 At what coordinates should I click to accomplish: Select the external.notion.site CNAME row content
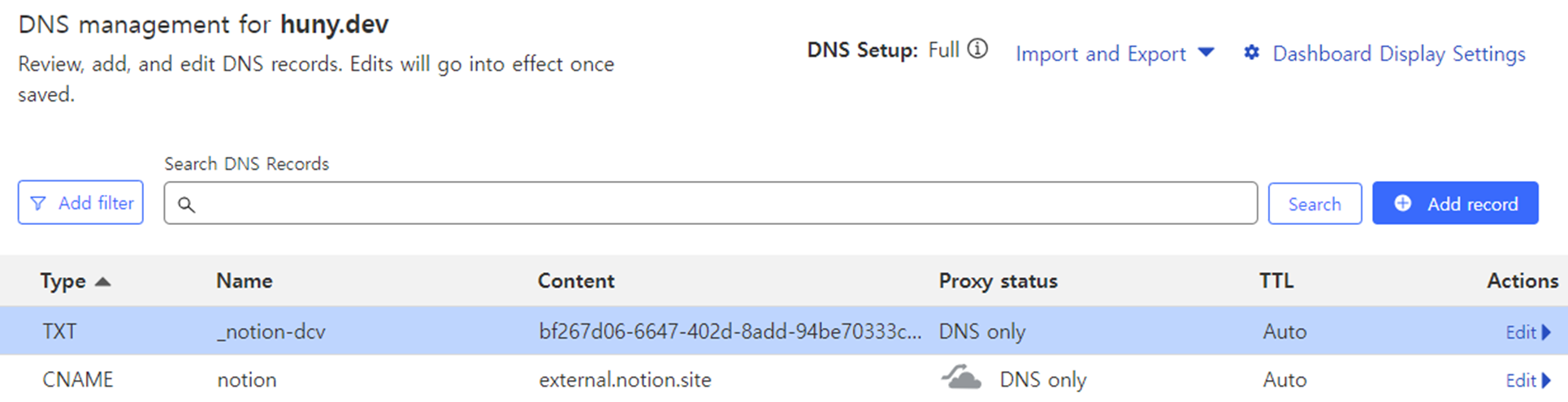(x=625, y=380)
